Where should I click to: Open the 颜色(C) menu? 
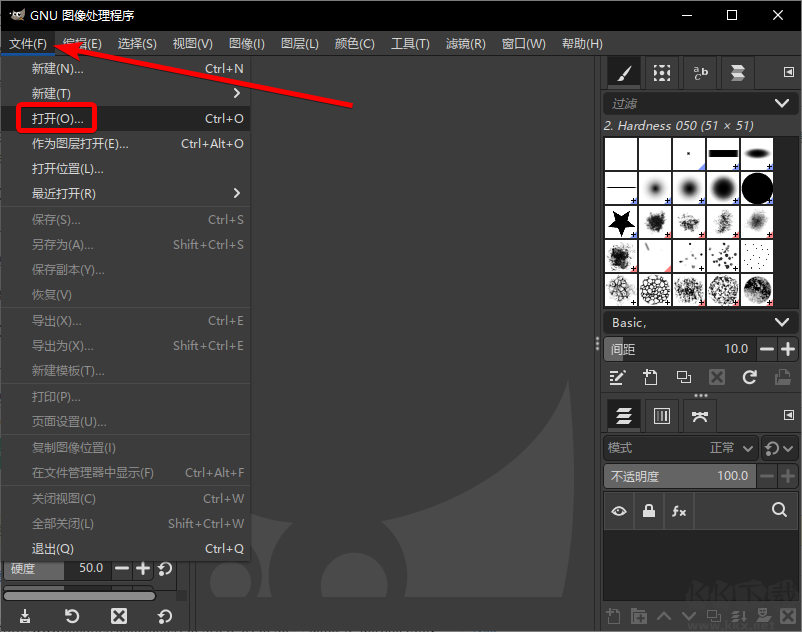coord(354,44)
